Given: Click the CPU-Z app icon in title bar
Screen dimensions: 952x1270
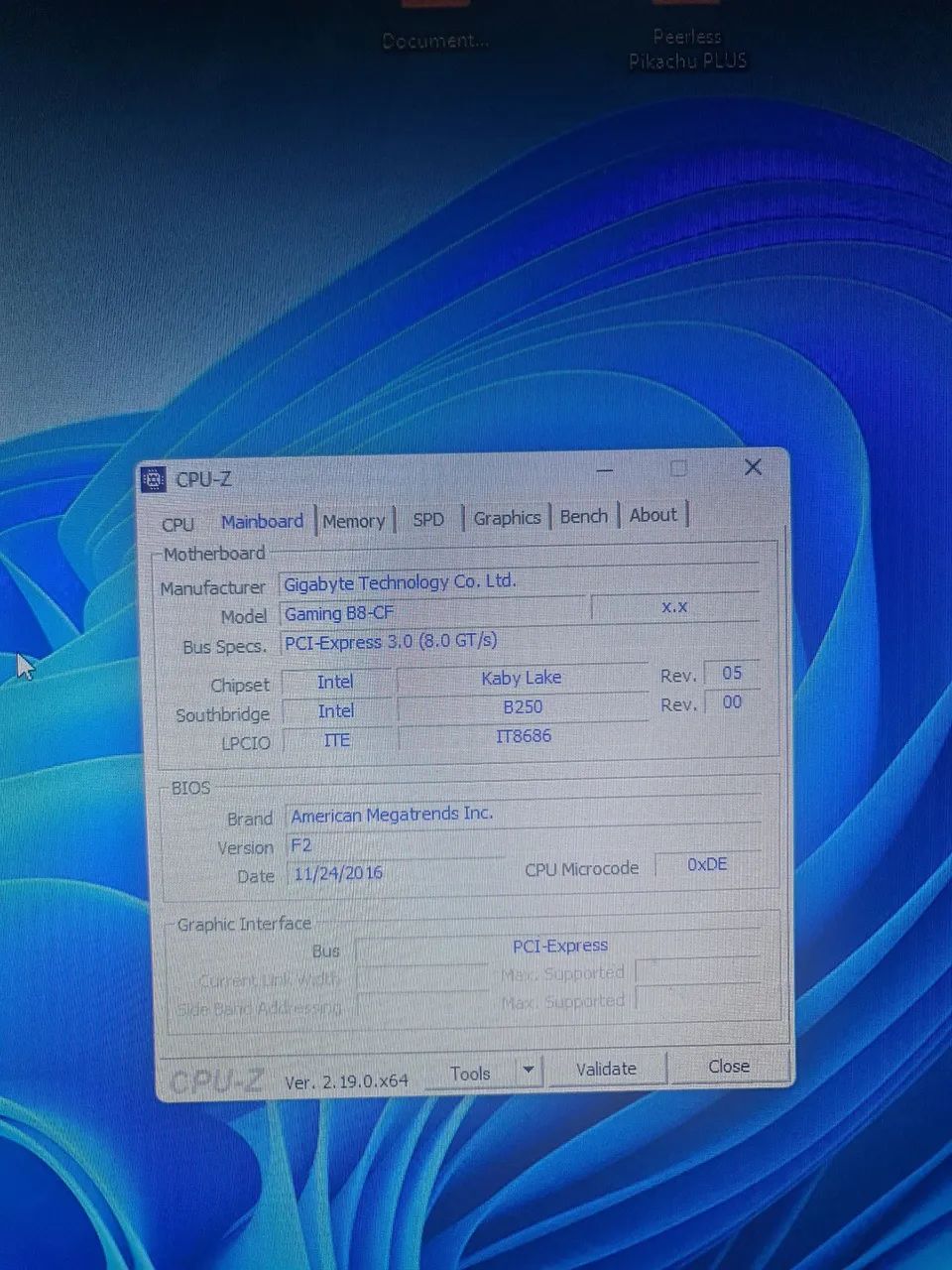Looking at the screenshot, I should pyautogui.click(x=154, y=480).
